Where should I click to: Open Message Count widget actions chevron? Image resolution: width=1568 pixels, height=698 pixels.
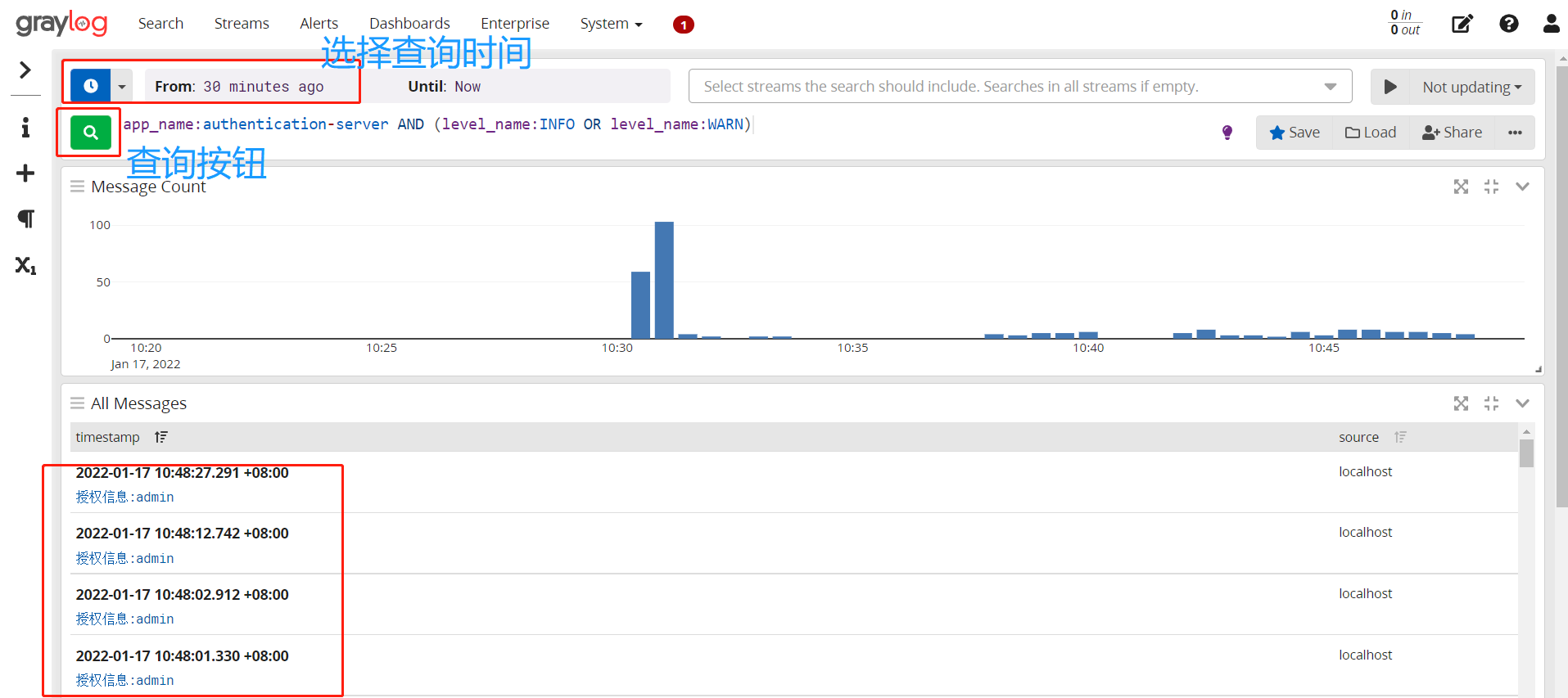pyautogui.click(x=1523, y=187)
